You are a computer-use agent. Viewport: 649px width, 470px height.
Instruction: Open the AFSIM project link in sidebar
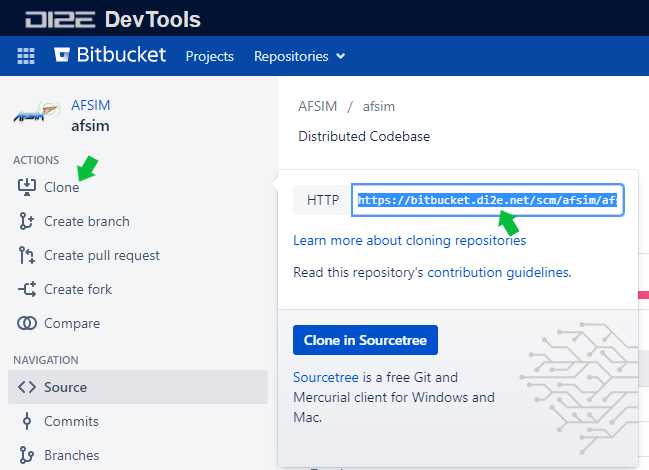pyautogui.click(x=91, y=105)
